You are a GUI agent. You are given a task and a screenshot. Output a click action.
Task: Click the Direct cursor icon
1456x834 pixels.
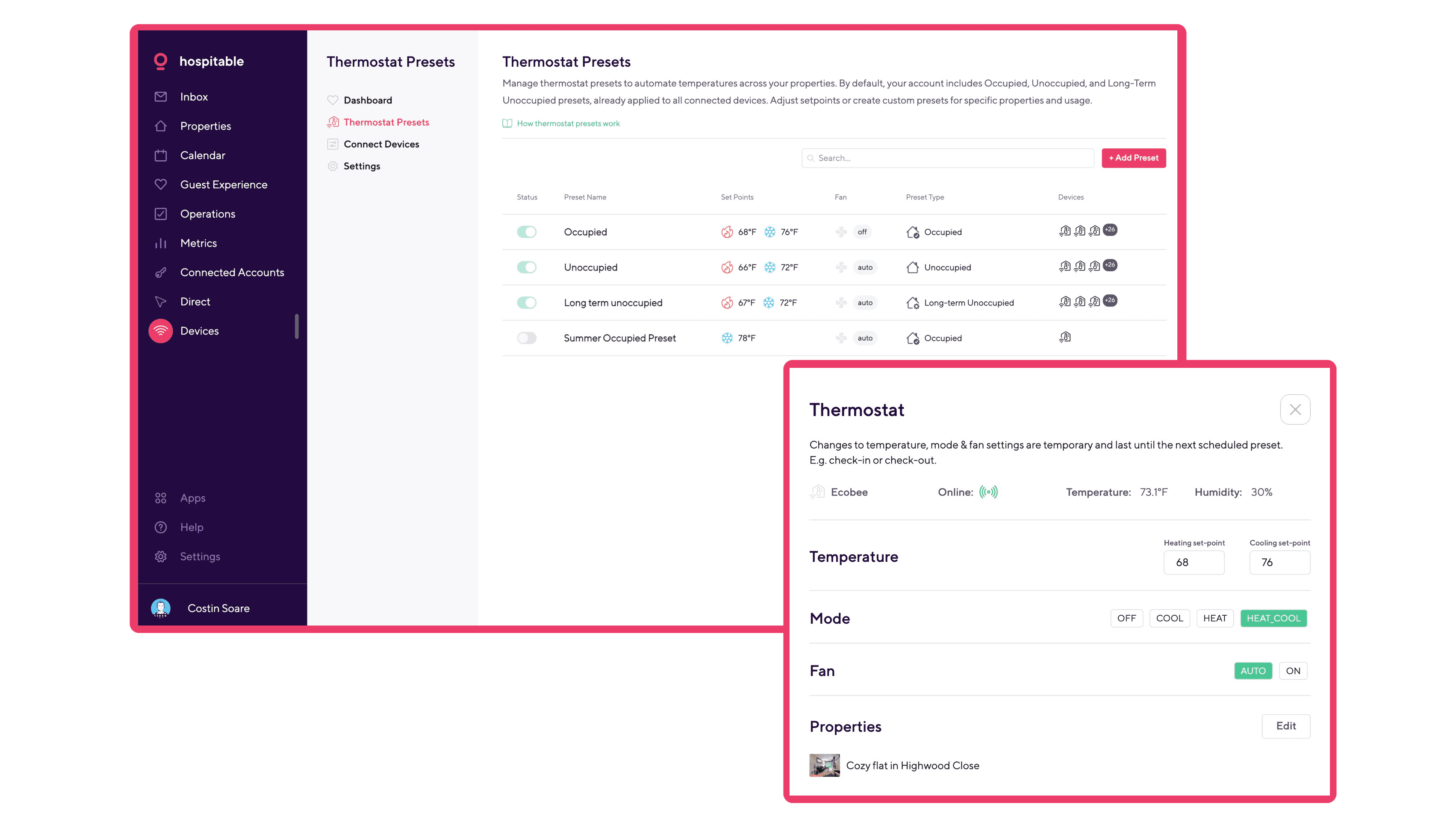click(160, 302)
